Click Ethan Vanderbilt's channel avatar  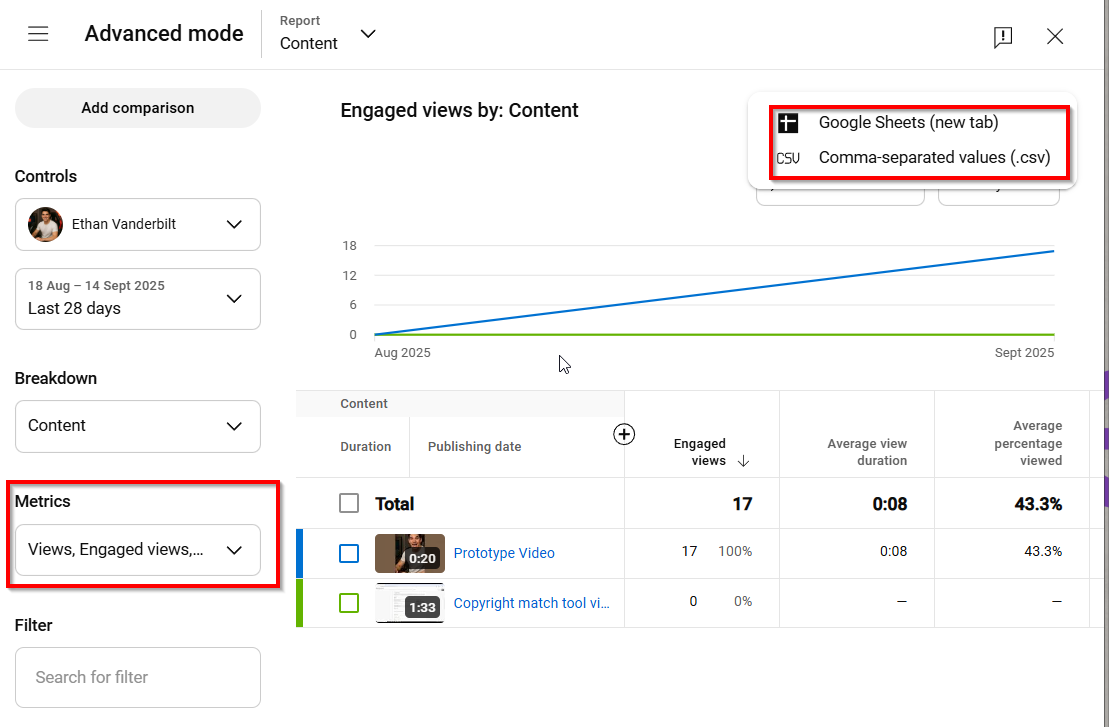tap(44, 224)
